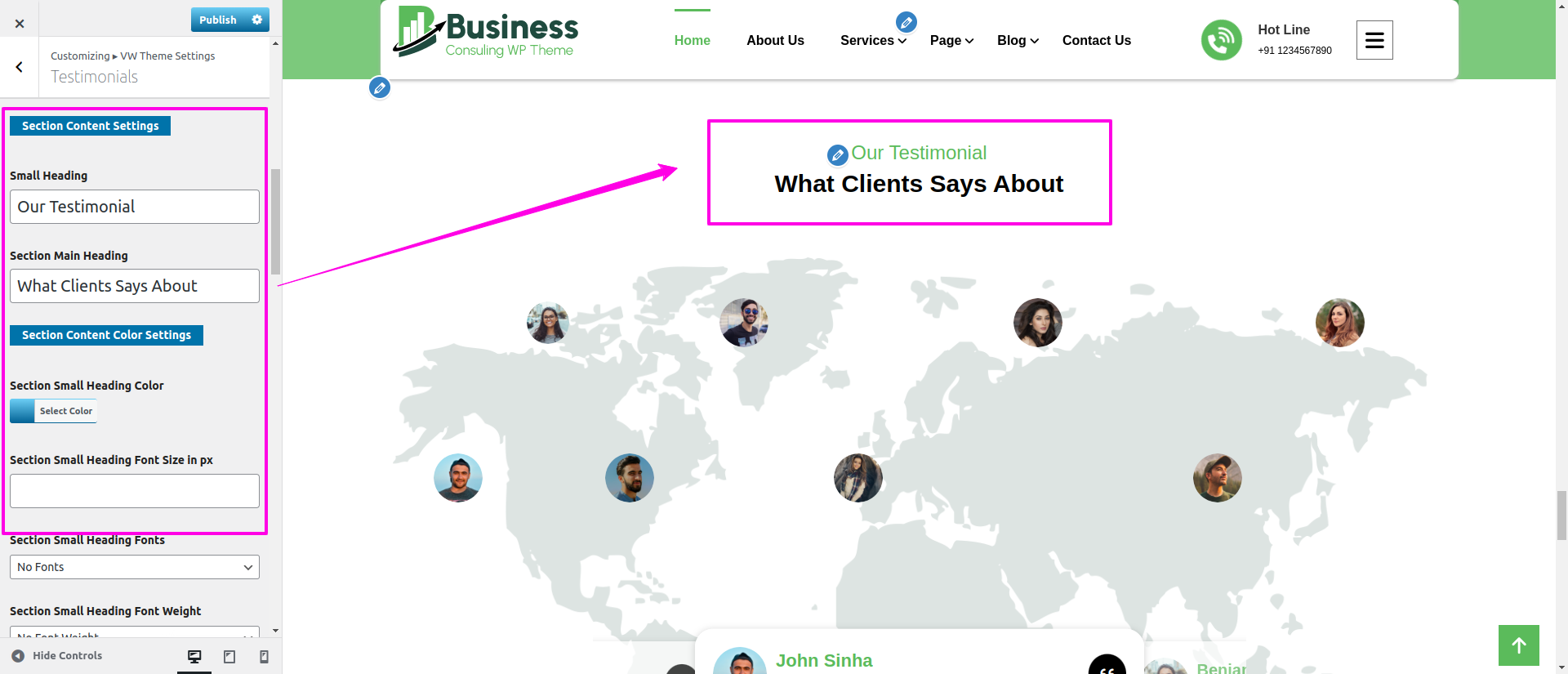1568x674 pixels.
Task: Click the green scroll-to-top arrow button
Action: [1518, 645]
